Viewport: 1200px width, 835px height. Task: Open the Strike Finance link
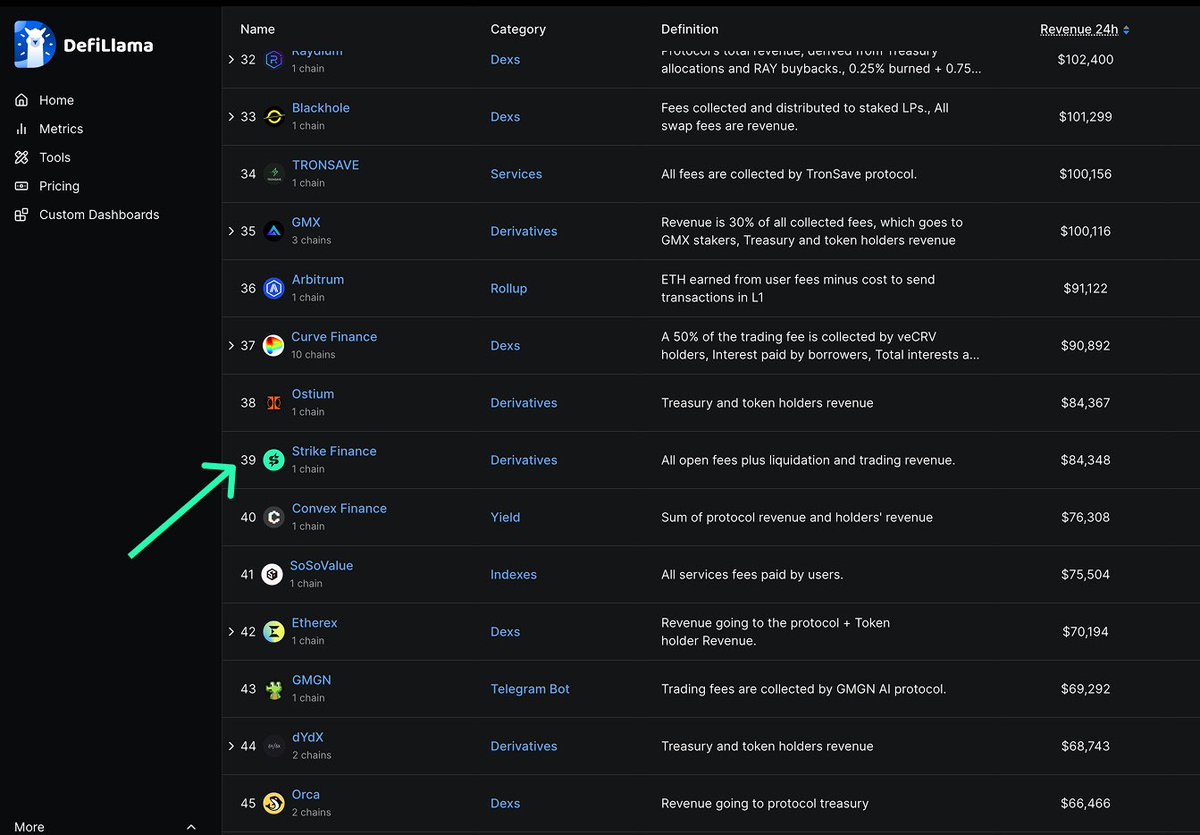click(x=334, y=451)
